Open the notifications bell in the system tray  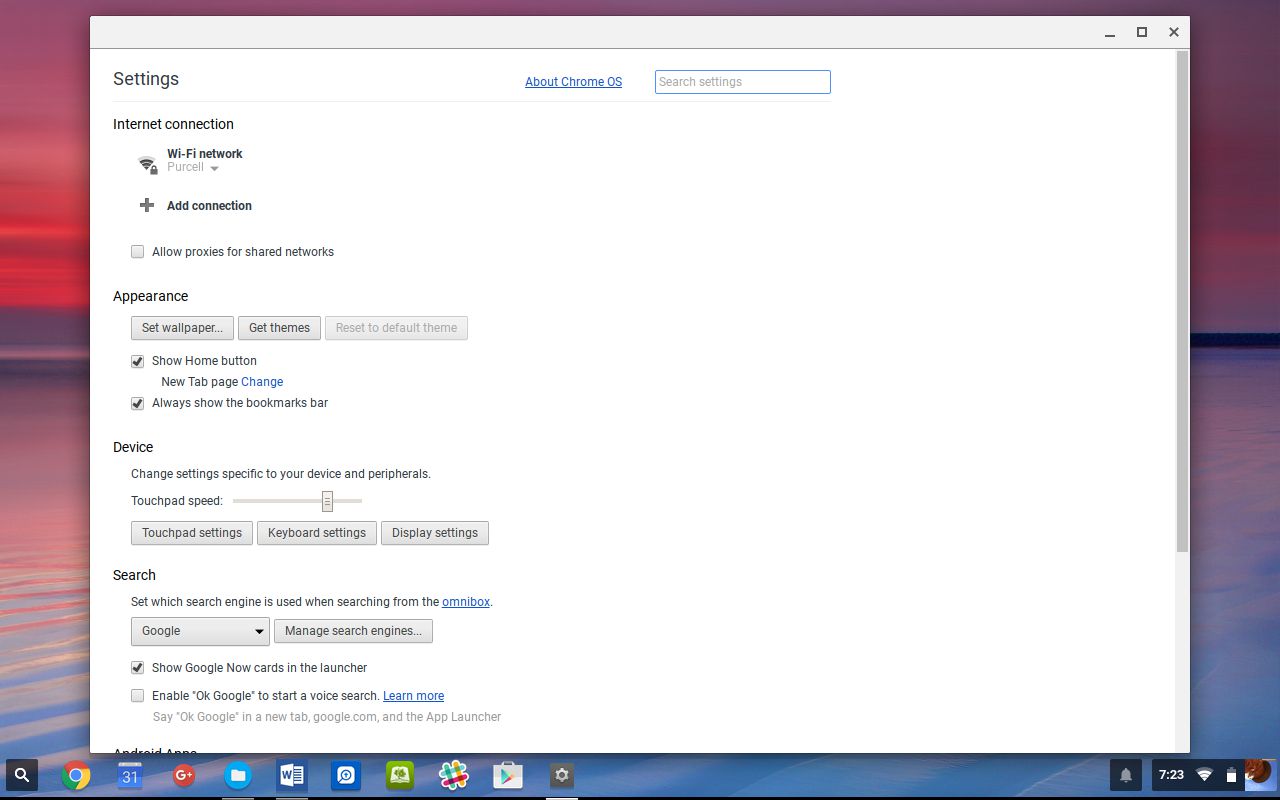[1126, 775]
